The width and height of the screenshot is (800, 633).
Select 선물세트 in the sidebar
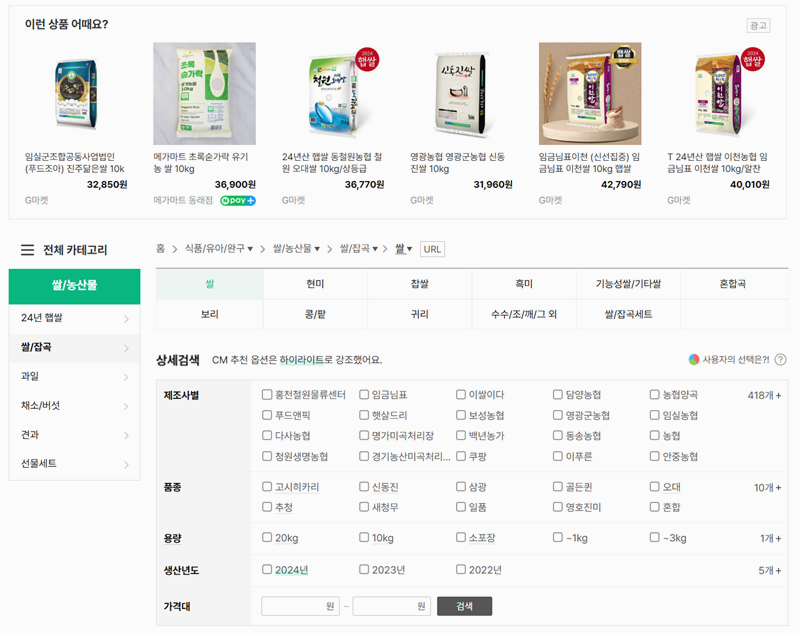74,464
